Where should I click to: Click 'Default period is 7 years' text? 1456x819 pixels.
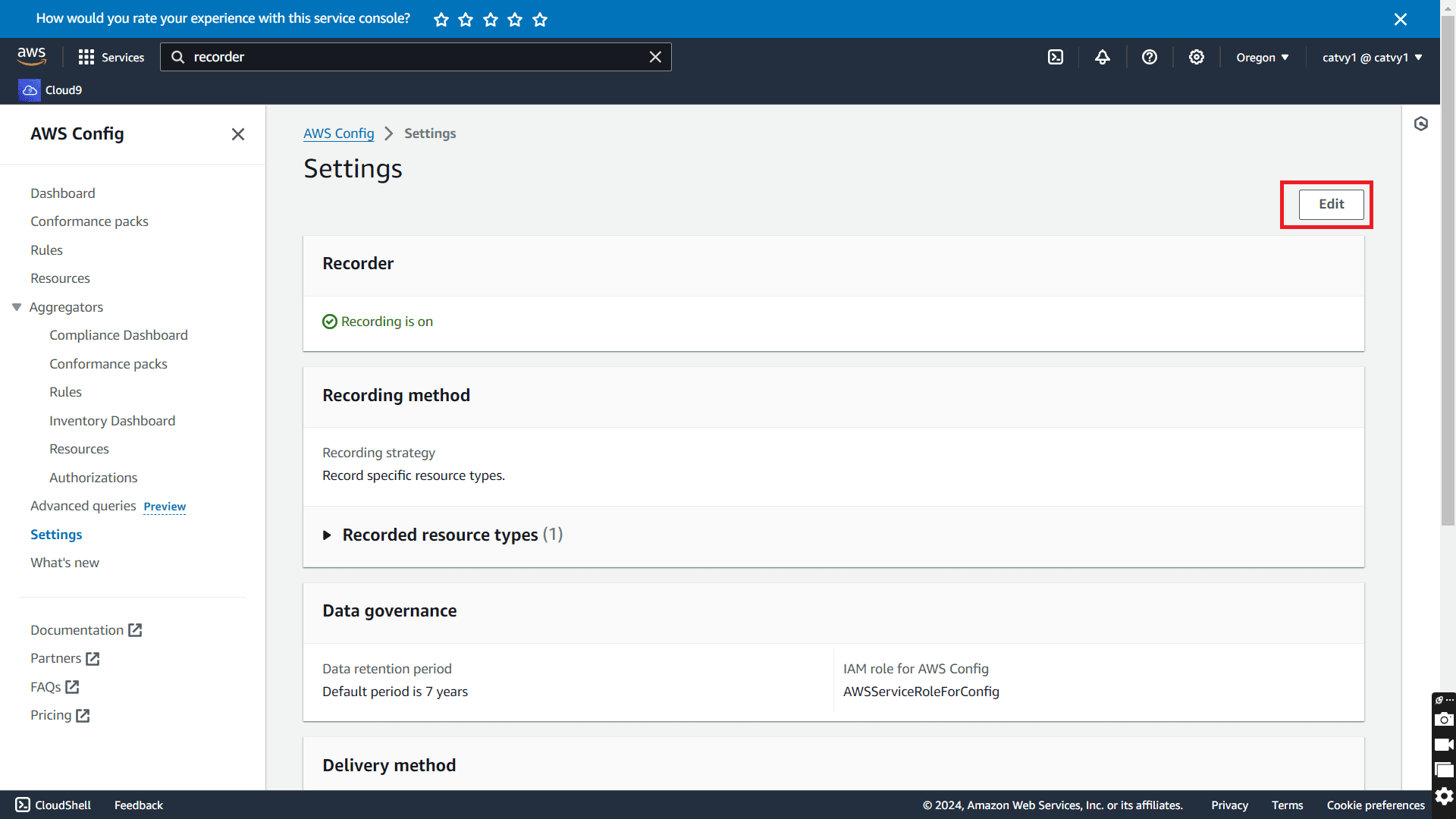[x=395, y=692]
